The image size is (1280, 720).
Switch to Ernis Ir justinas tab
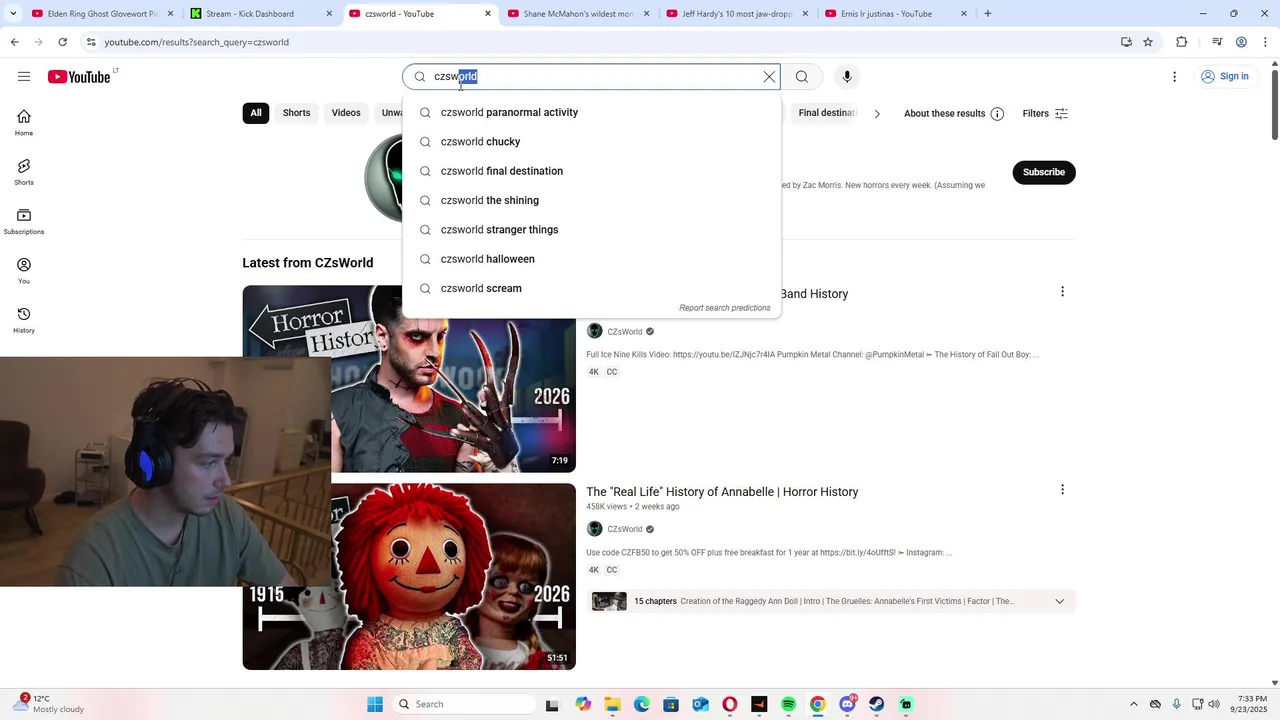(x=895, y=14)
